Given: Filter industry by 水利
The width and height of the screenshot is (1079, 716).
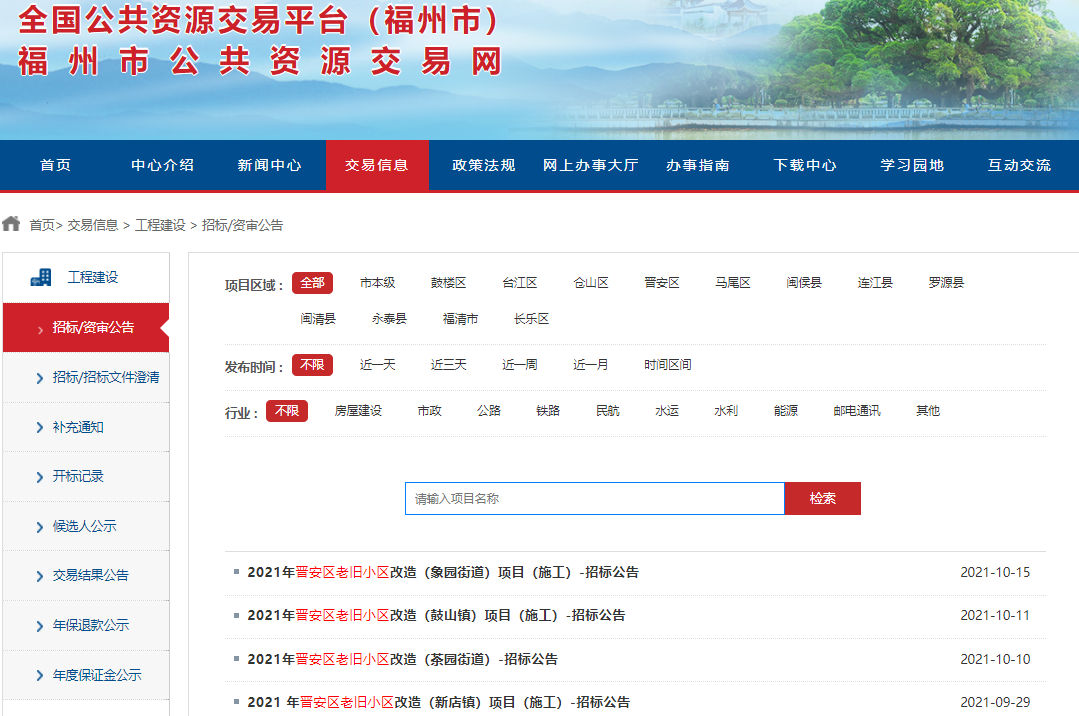Looking at the screenshot, I should (x=726, y=411).
